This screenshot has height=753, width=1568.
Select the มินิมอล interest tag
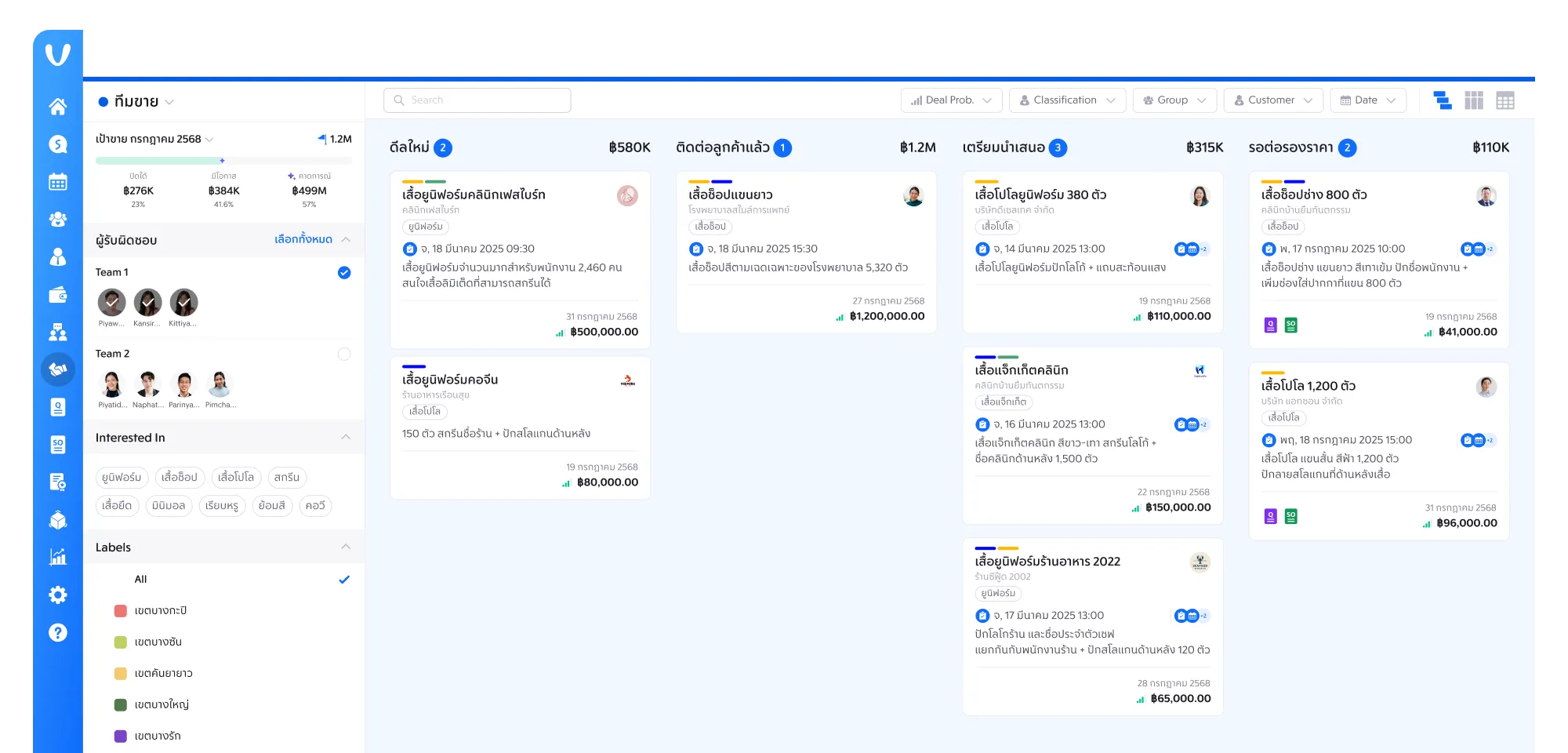[x=169, y=505]
